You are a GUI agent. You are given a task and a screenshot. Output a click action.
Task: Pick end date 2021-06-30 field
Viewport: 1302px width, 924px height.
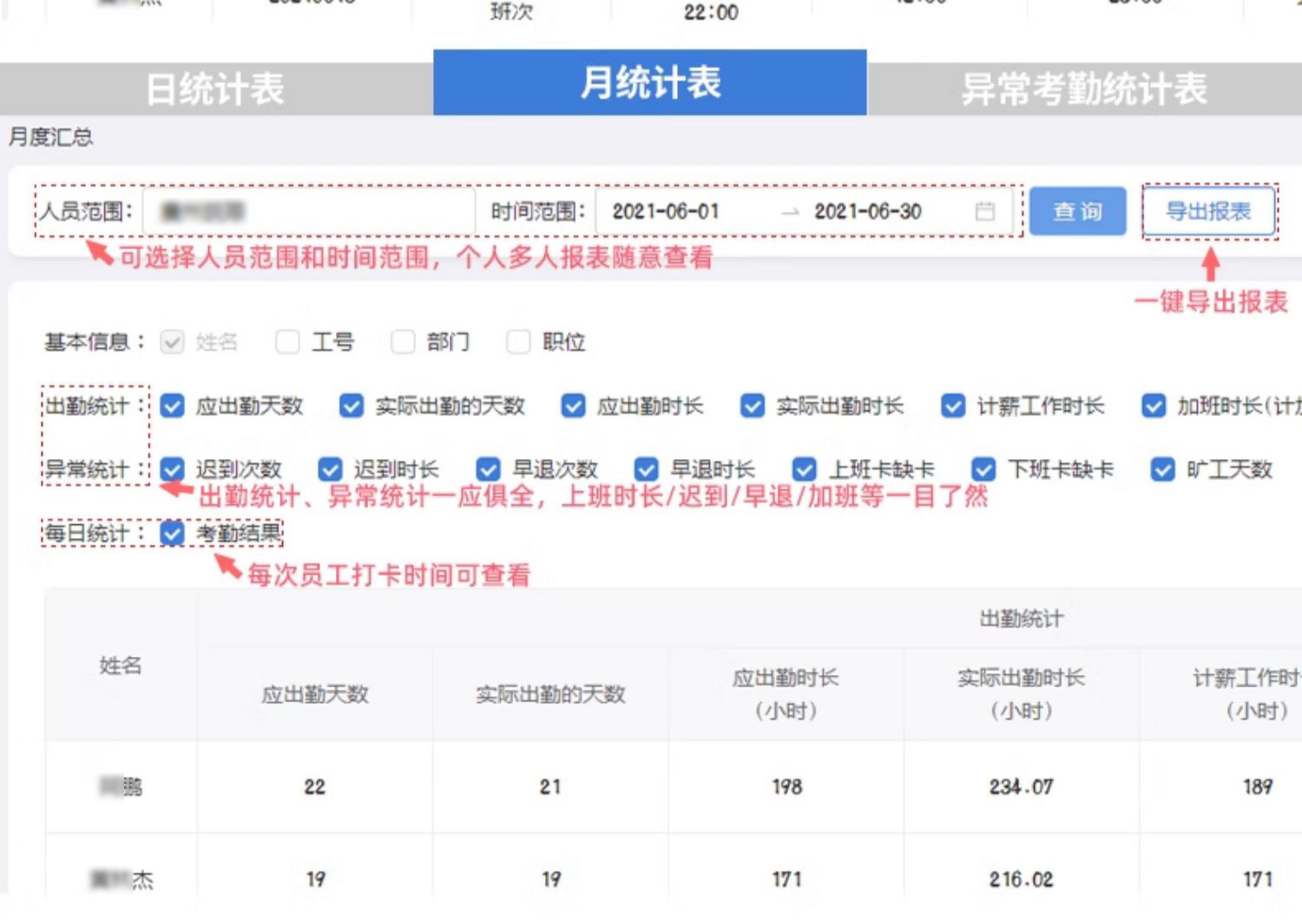867,212
